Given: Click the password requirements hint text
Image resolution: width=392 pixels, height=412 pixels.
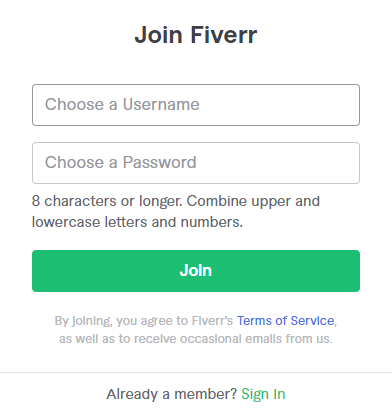Looking at the screenshot, I should (176, 212).
